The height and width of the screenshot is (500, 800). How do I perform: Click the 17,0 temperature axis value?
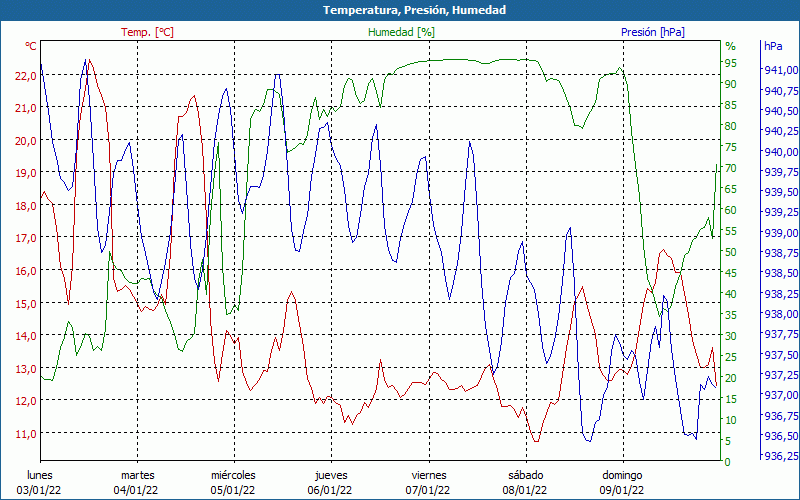pos(26,238)
